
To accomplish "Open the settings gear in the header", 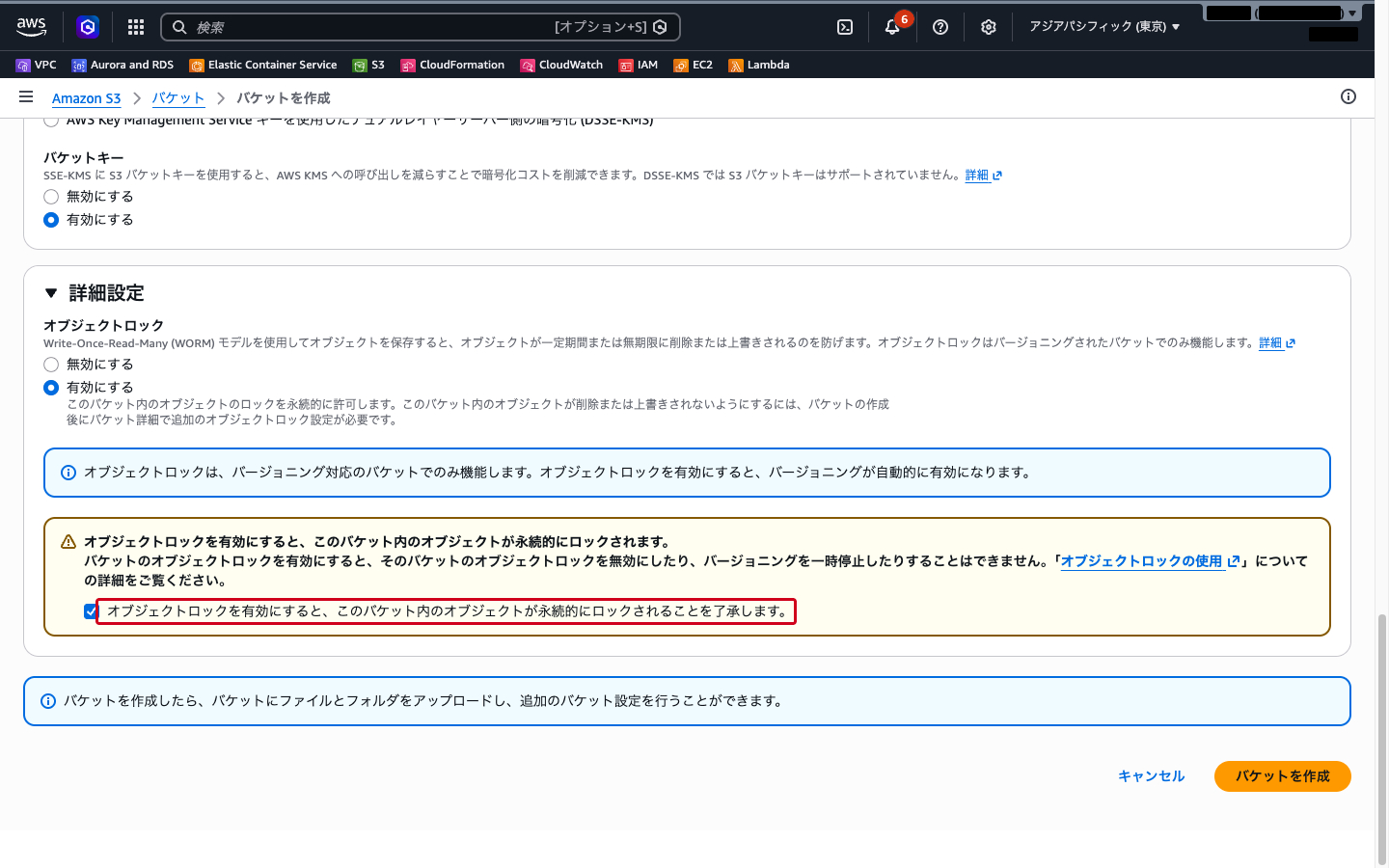I will [x=989, y=27].
